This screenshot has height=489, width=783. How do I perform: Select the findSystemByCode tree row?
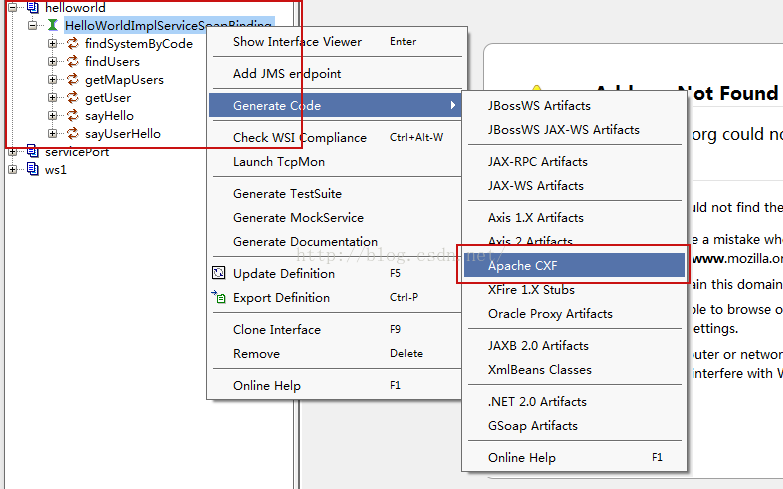[x=139, y=43]
